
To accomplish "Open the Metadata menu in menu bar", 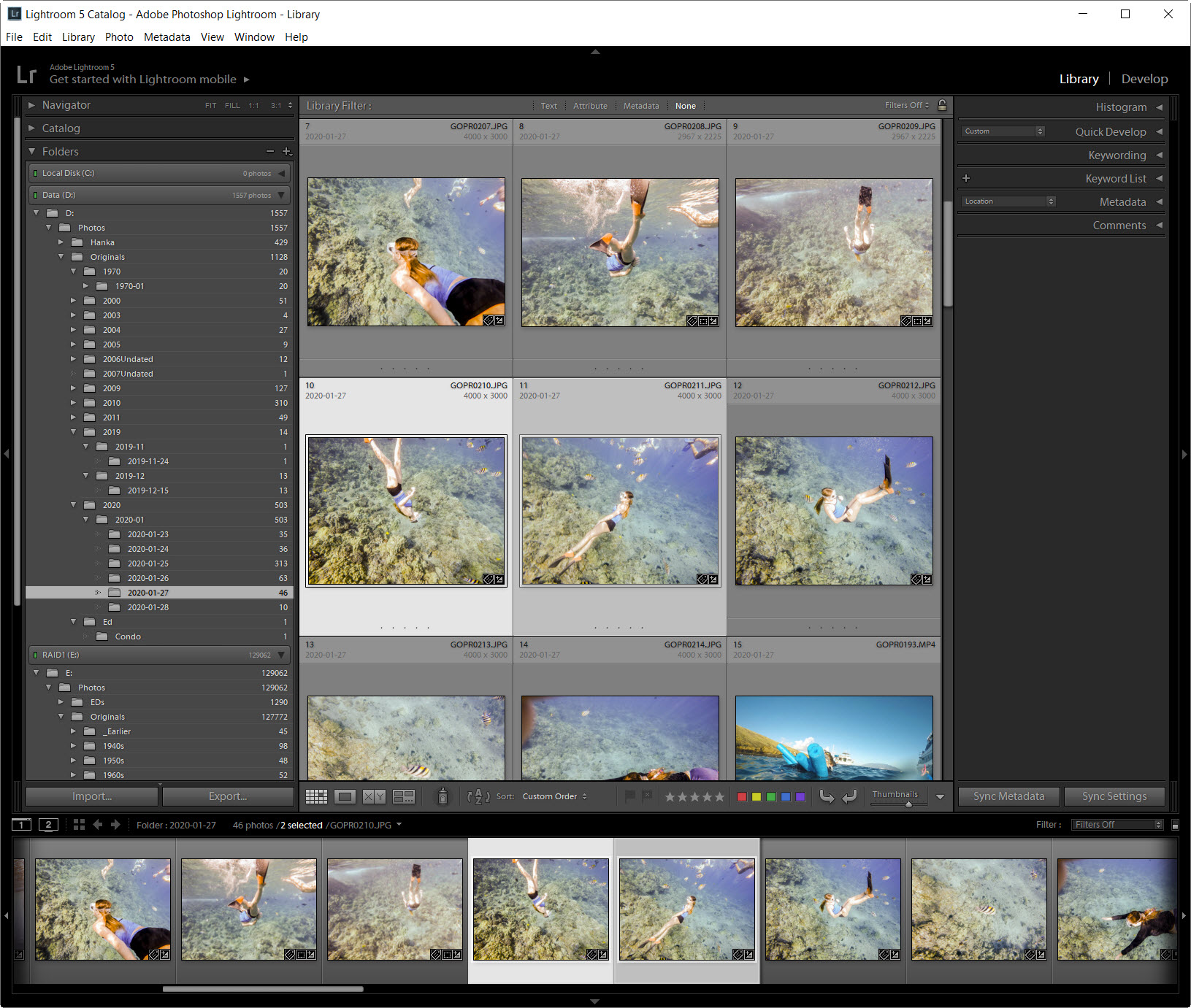I will [166, 37].
